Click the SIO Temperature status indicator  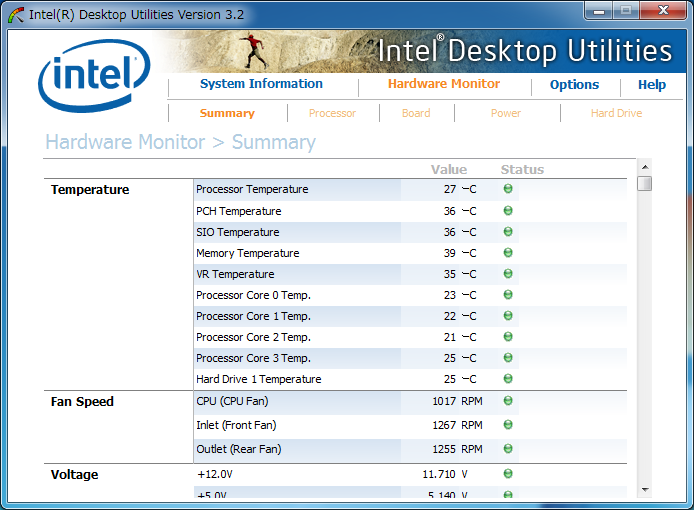[508, 232]
